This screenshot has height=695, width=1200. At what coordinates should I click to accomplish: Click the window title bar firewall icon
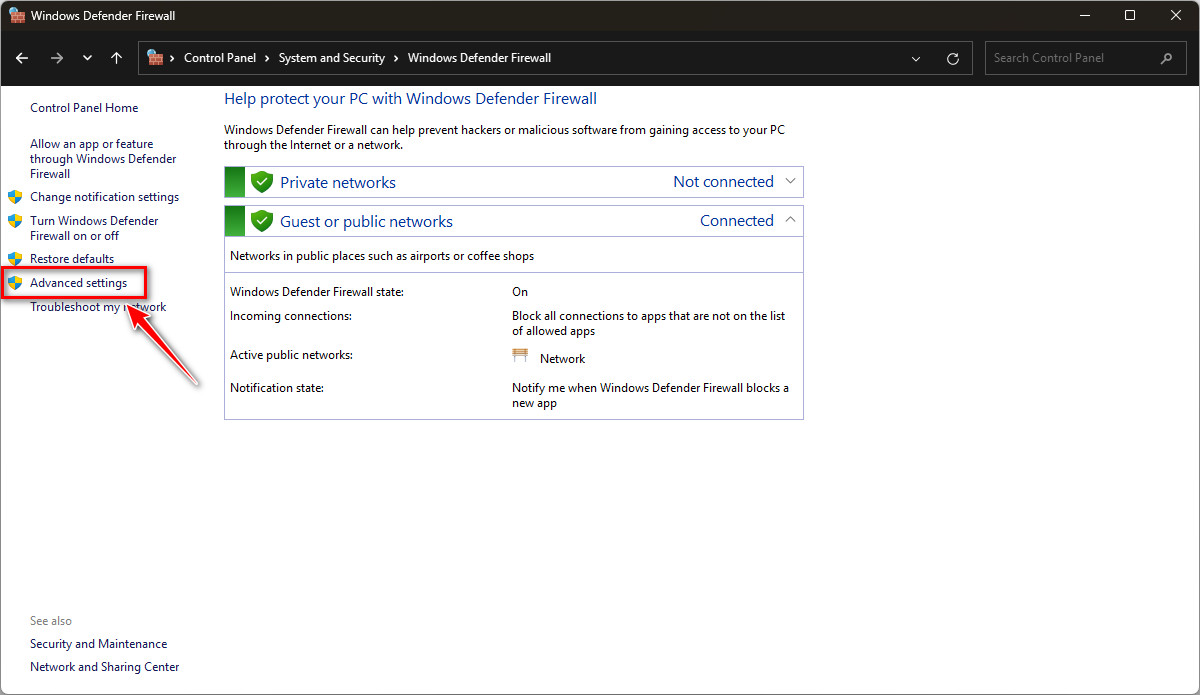(x=17, y=15)
